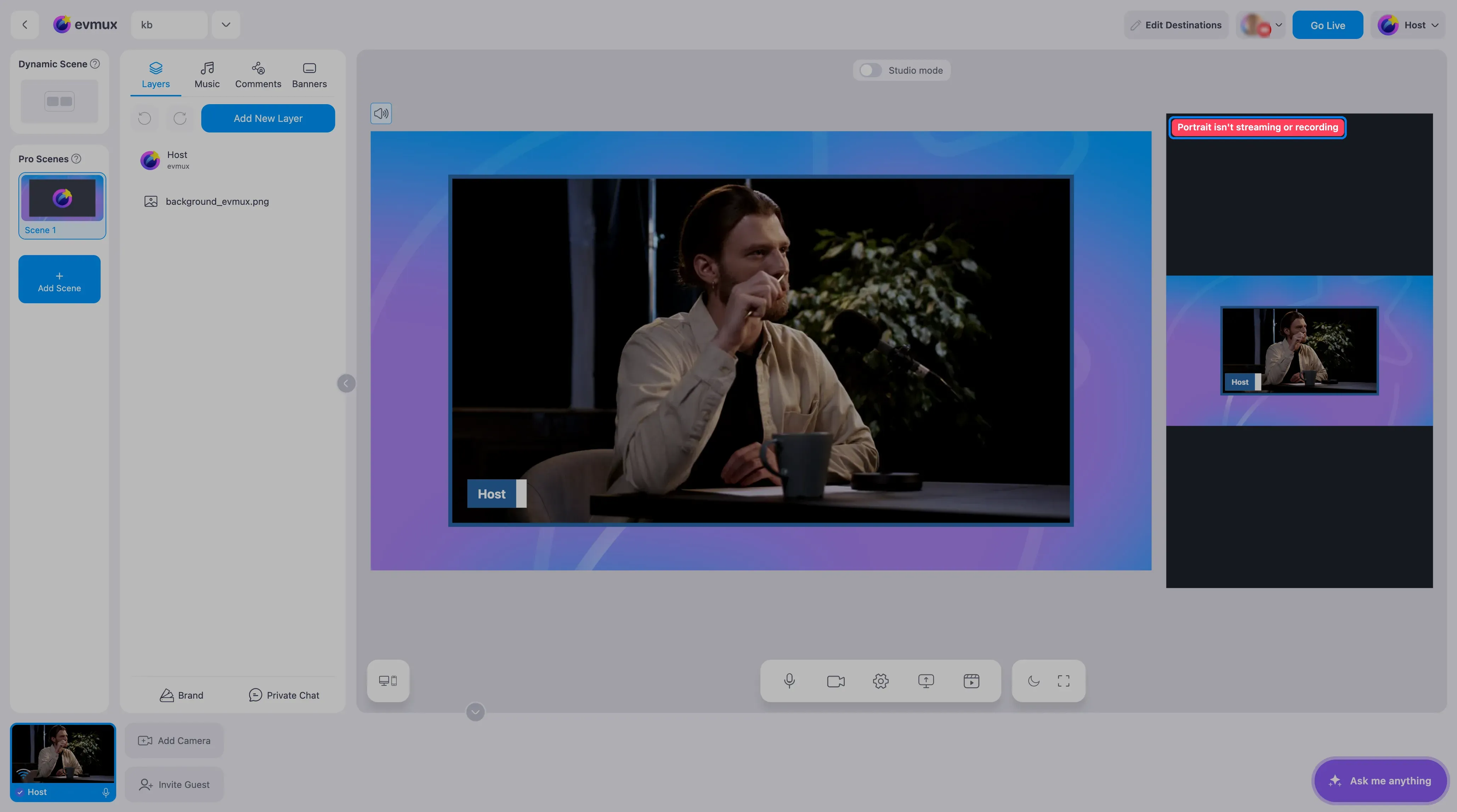Viewport: 1457px width, 812px height.
Task: Open the destinations avatar dropdown
Action: [x=1261, y=25]
